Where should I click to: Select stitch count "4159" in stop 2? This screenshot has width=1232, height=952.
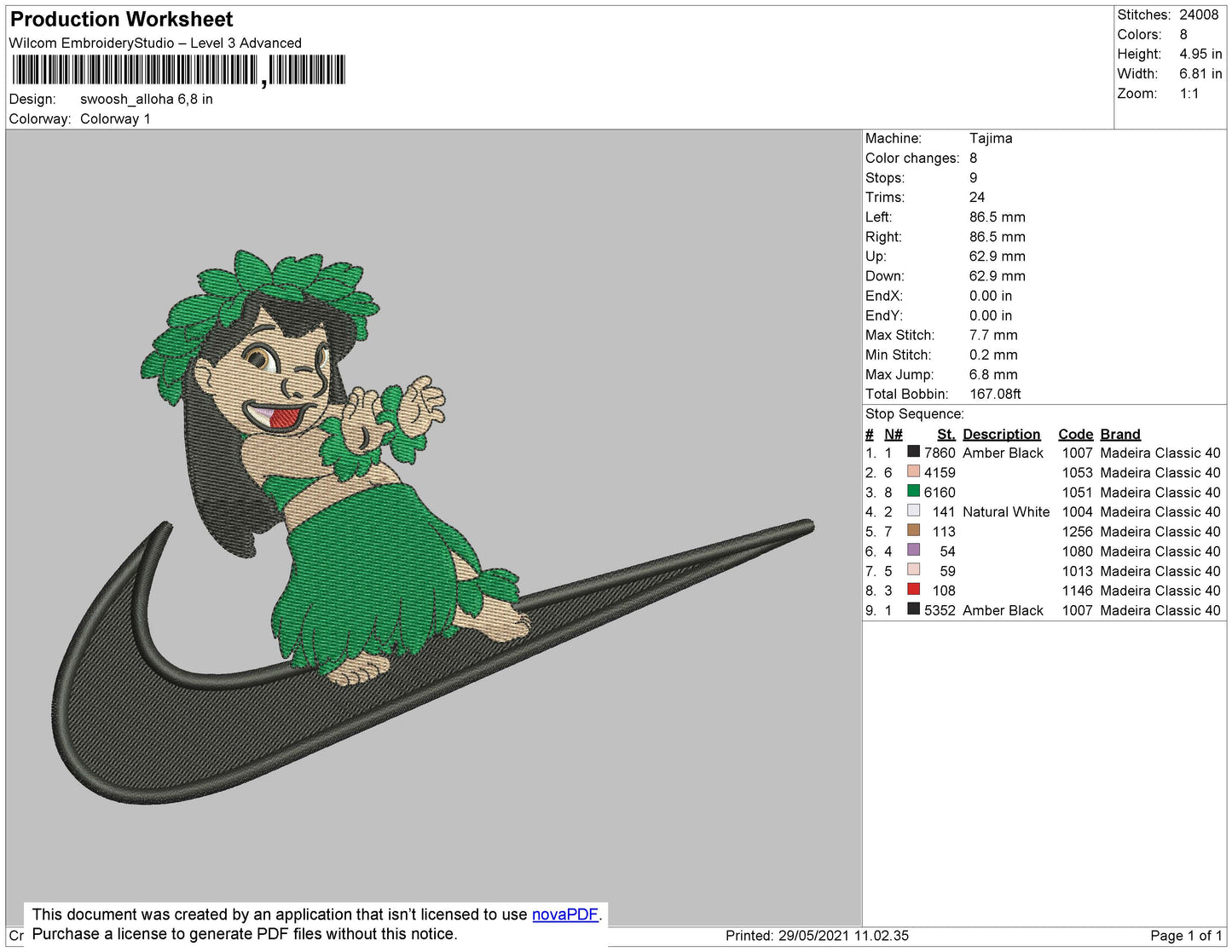[940, 472]
